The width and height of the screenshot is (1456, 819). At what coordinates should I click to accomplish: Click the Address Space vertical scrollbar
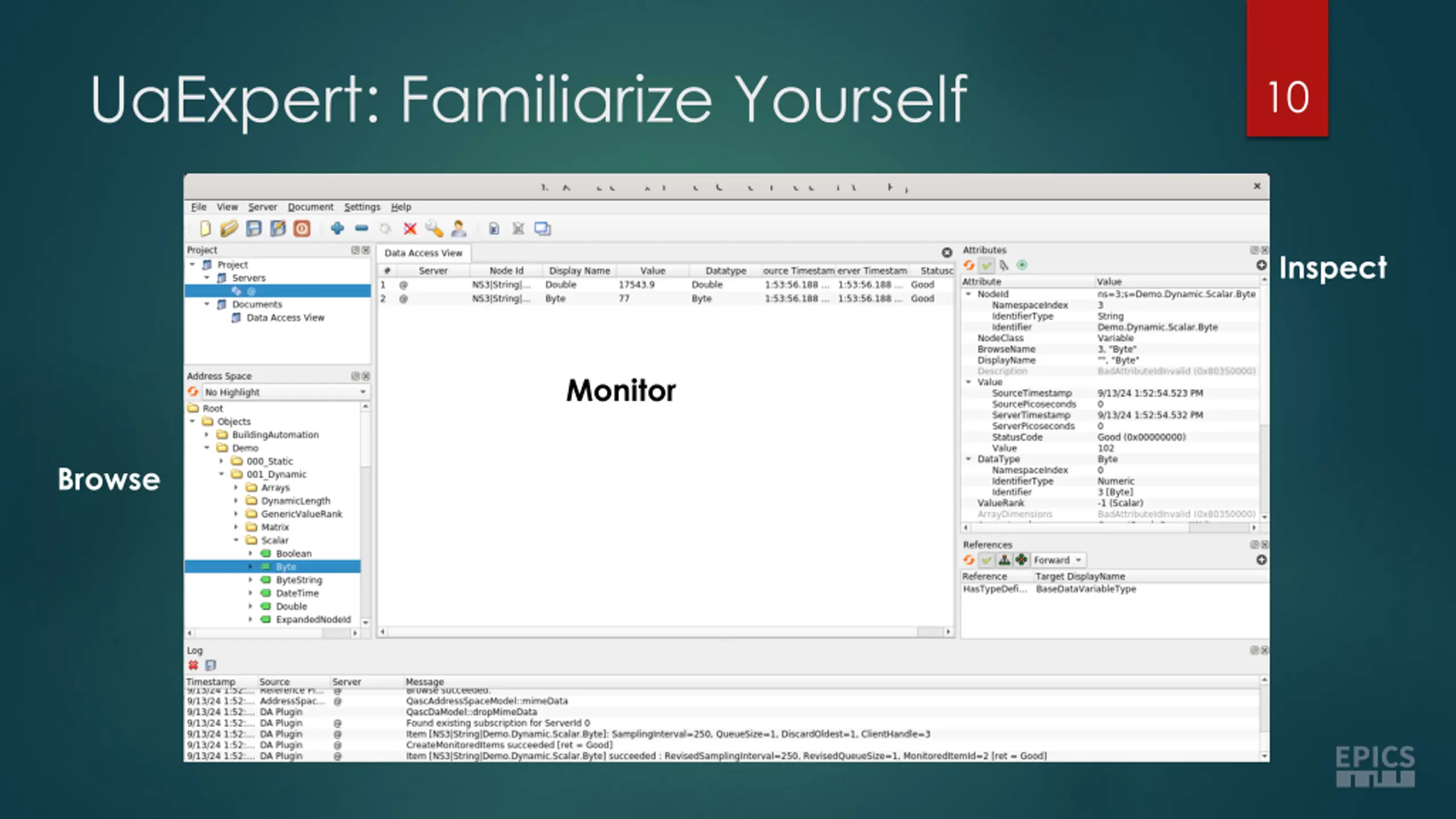pyautogui.click(x=366, y=515)
